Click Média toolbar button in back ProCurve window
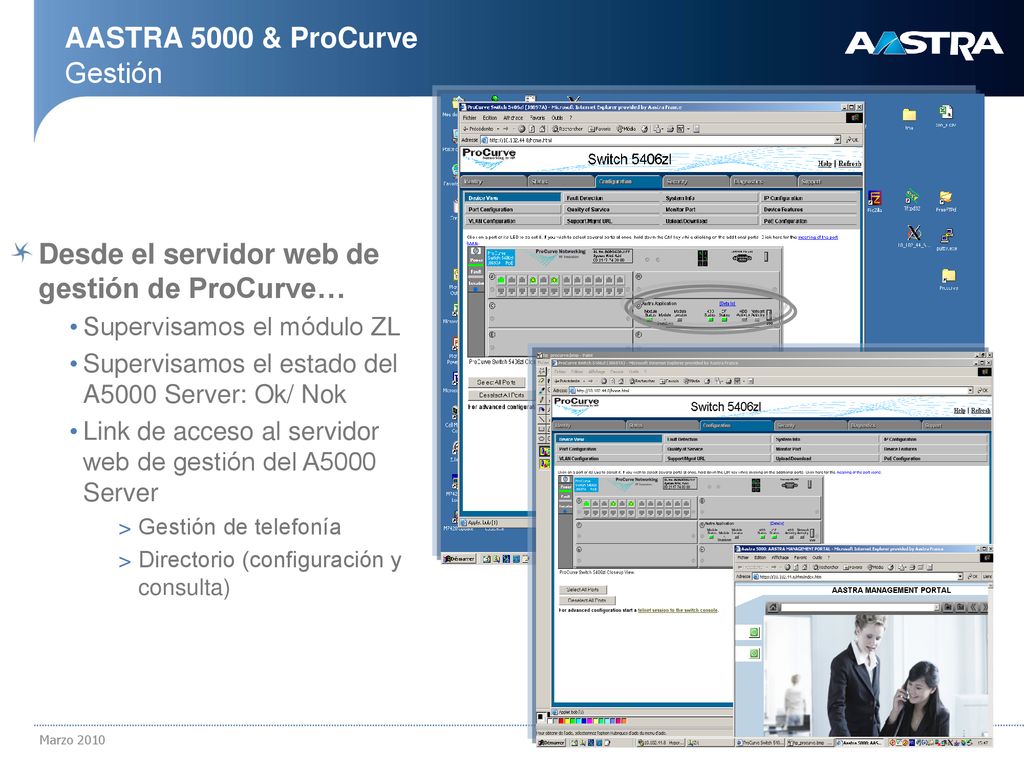This screenshot has height=768, width=1024. pos(627,129)
